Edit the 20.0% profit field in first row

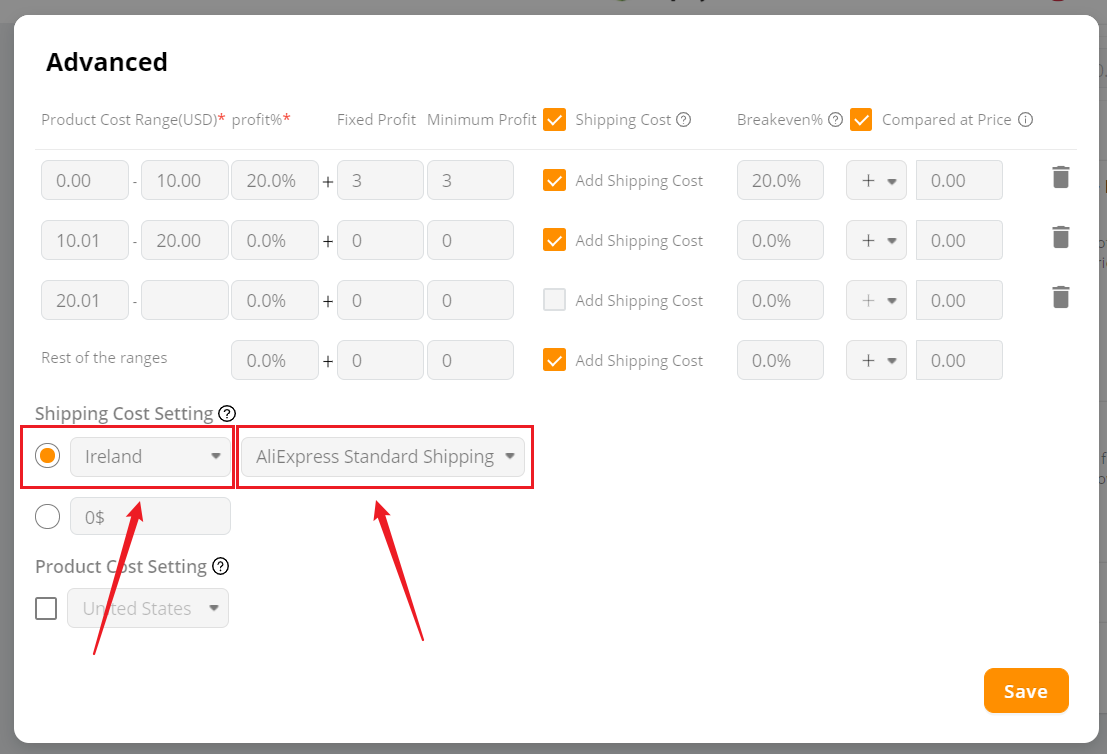click(x=275, y=180)
